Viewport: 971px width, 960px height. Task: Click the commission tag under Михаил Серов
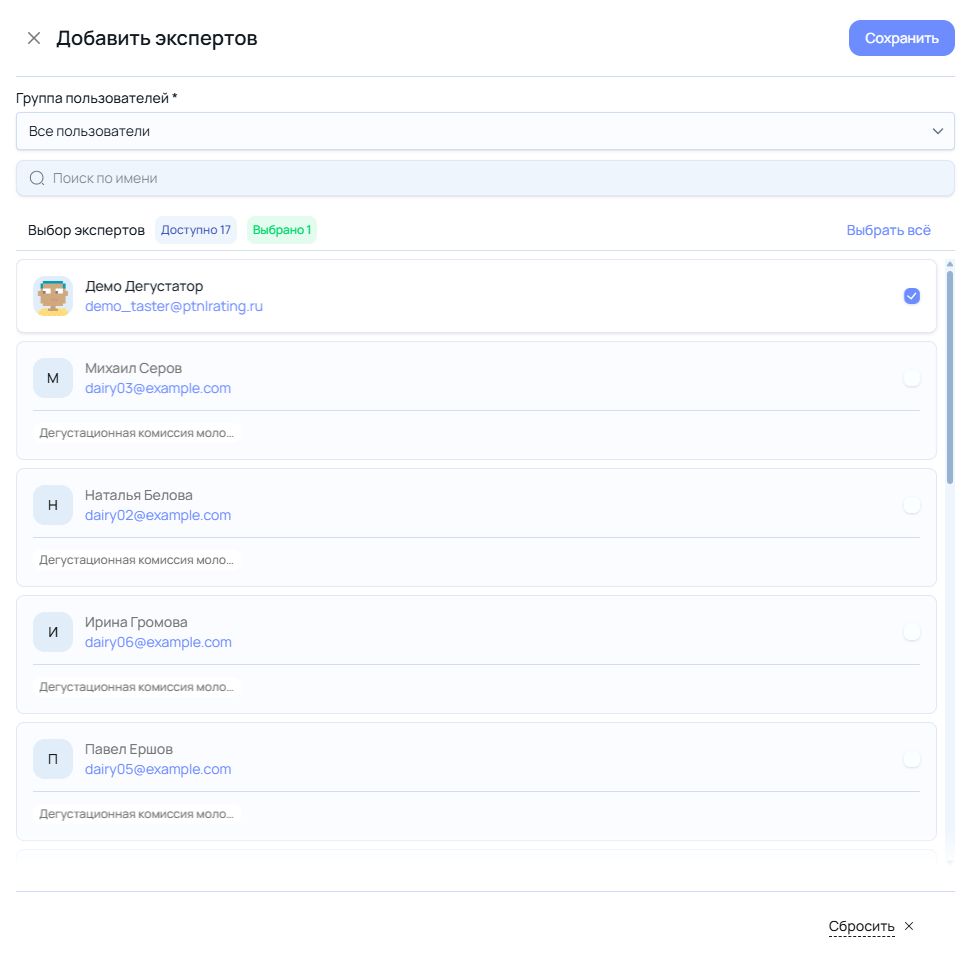pyautogui.click(x=136, y=433)
